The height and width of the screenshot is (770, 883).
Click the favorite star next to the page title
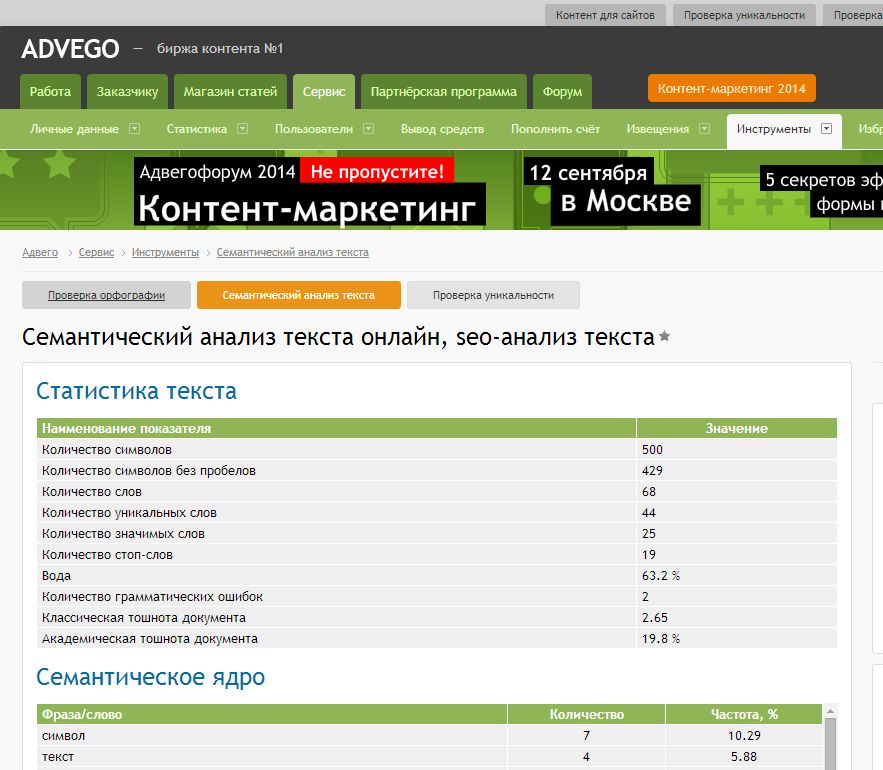665,337
